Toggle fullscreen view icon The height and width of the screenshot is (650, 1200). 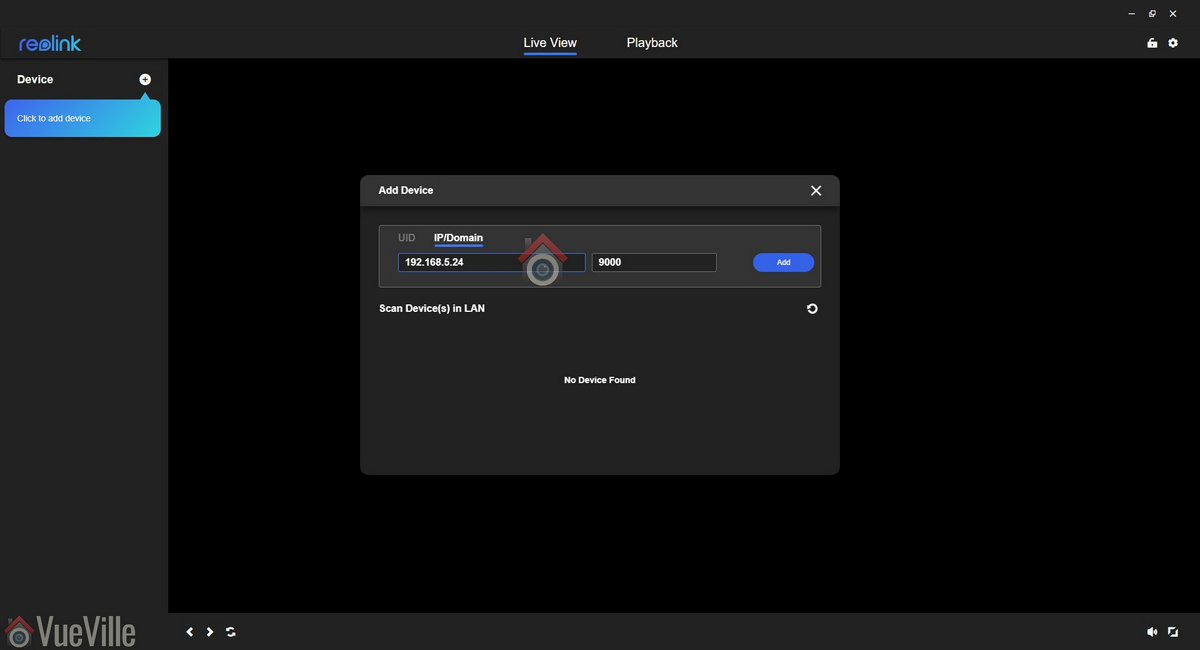1173,632
